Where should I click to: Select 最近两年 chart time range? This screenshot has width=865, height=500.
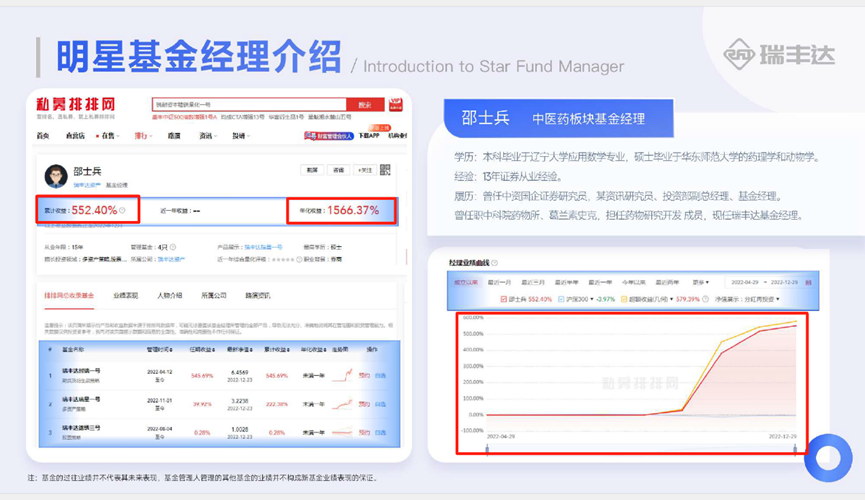667,283
